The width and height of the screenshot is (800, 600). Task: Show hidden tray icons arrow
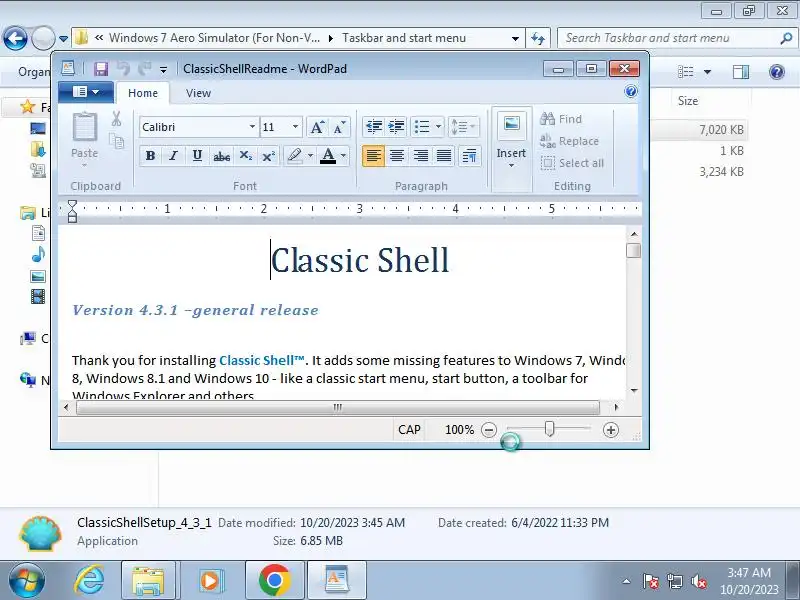[626, 581]
